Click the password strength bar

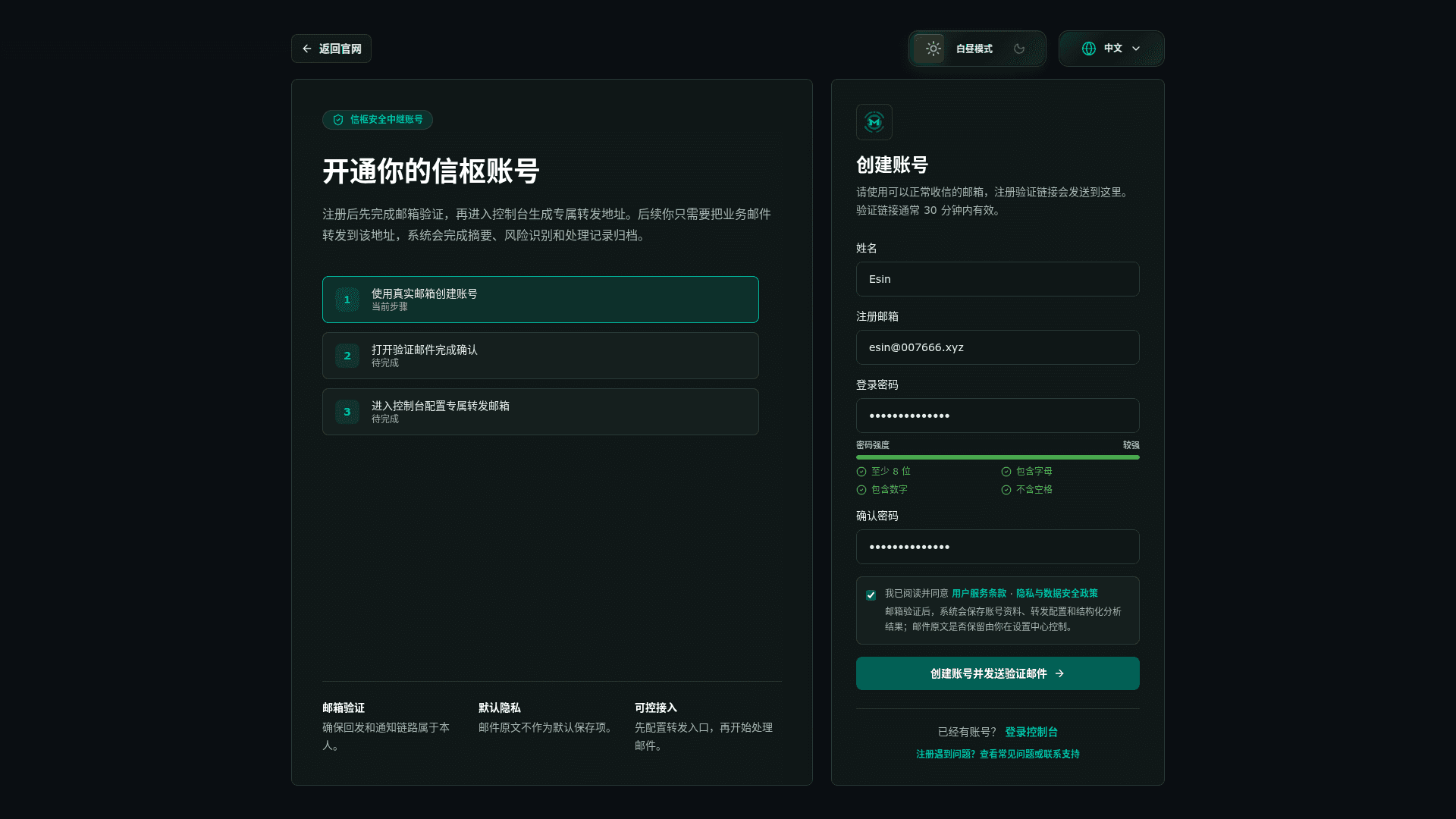pyautogui.click(x=997, y=457)
